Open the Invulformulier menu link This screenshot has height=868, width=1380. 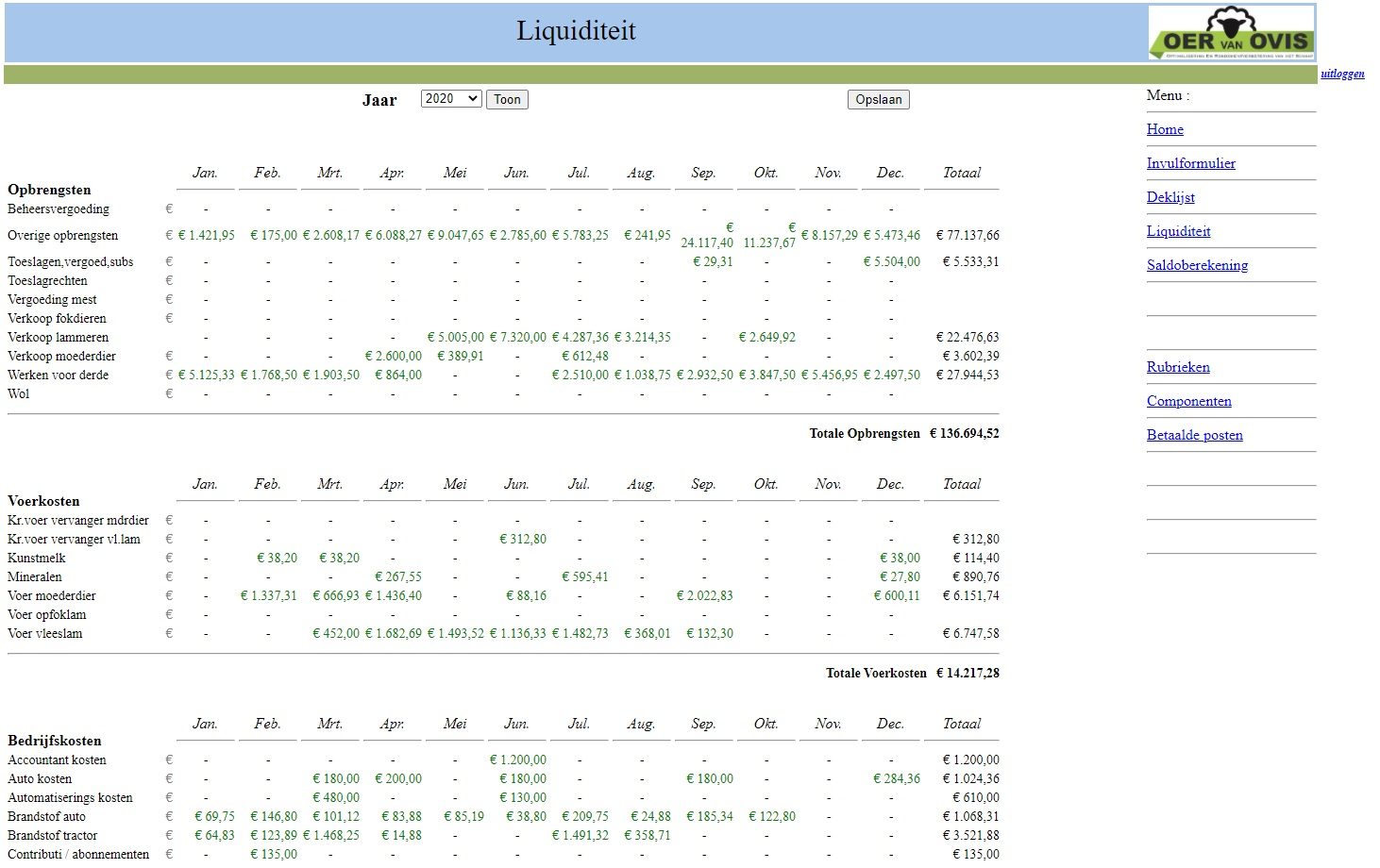pos(1190,163)
